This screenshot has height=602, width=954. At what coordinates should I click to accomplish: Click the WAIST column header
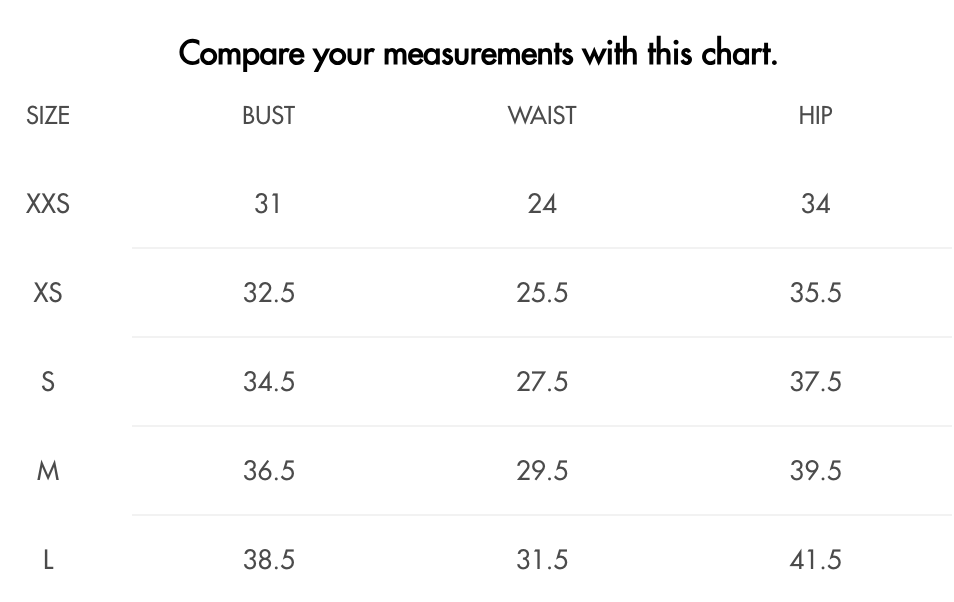tap(542, 116)
